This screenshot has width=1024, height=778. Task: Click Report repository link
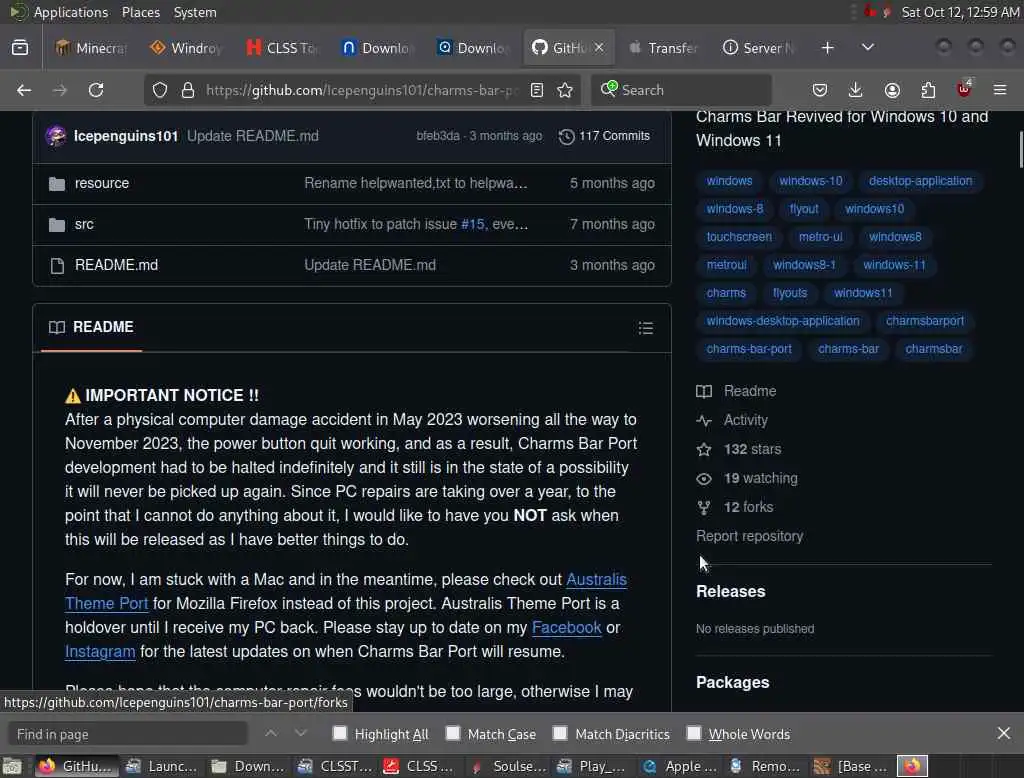coord(749,536)
